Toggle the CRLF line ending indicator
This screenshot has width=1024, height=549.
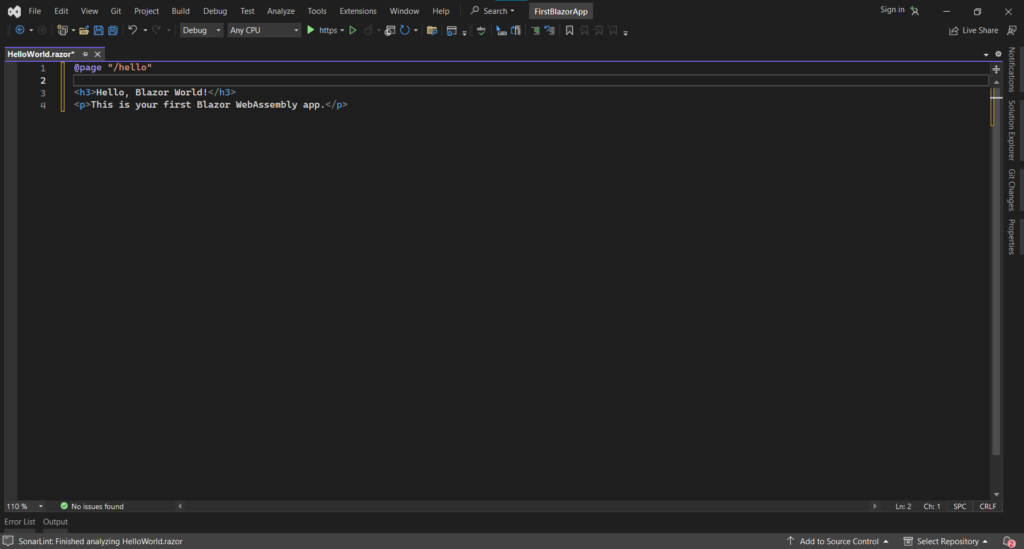[987, 507]
